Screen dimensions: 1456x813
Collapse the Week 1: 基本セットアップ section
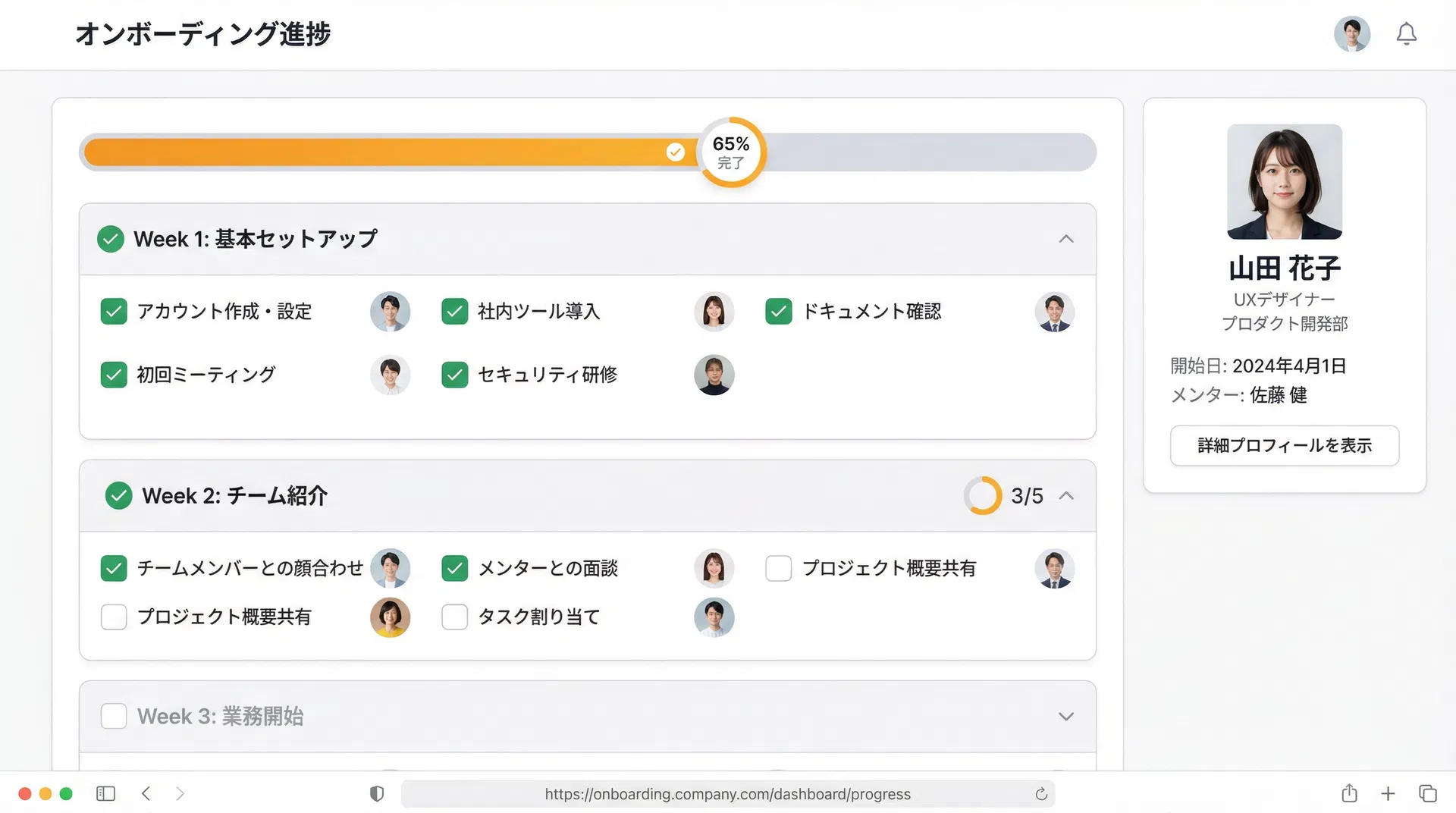tap(1065, 239)
